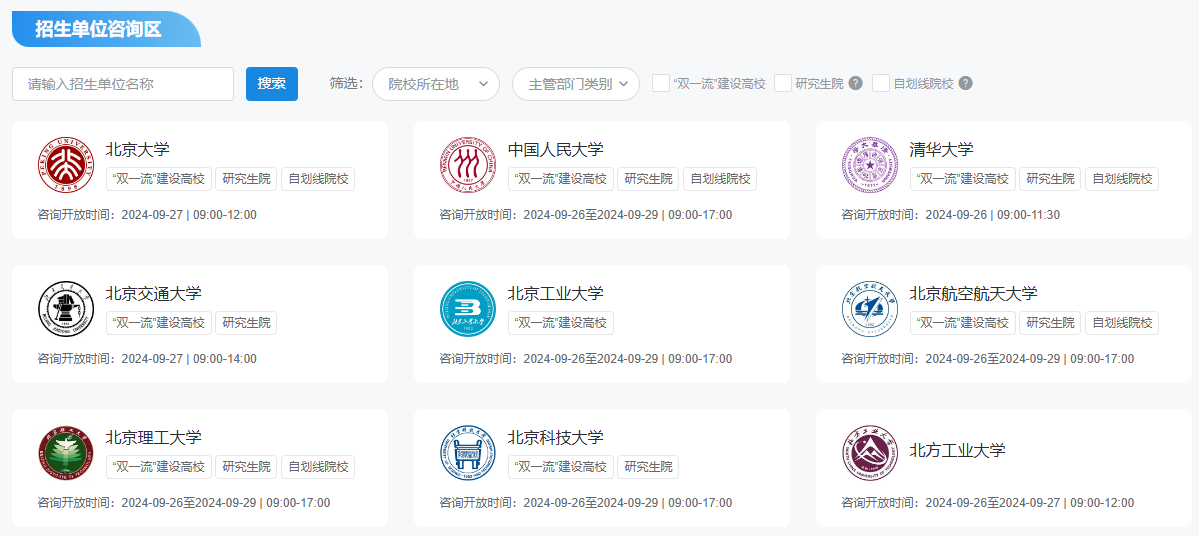
Task: Open the 北方工业大学 name link
Action: pos(957,450)
